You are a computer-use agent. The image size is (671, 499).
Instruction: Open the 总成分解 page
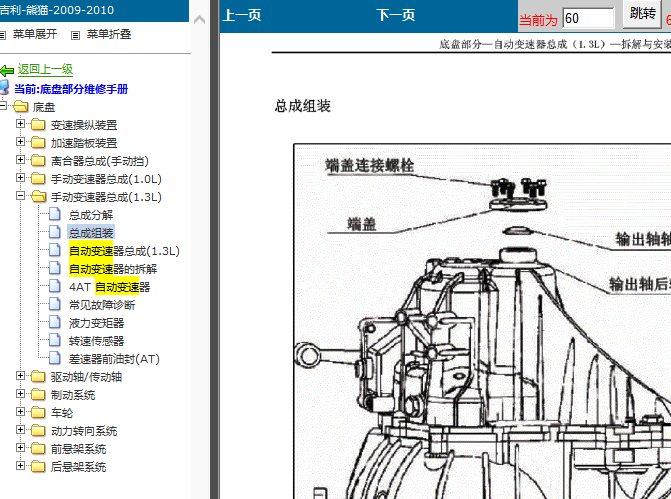pyautogui.click(x=91, y=215)
